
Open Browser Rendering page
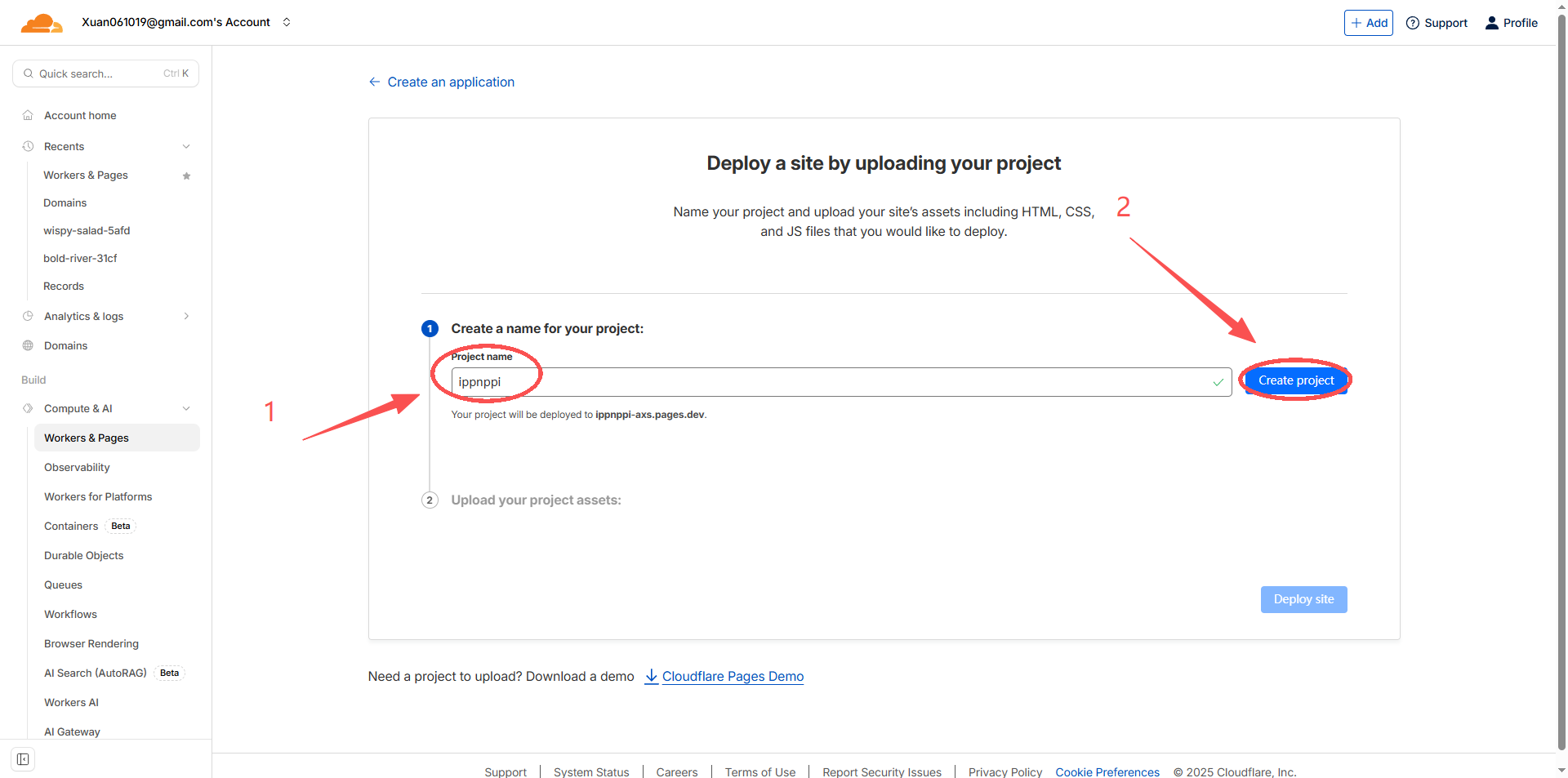[x=91, y=643]
